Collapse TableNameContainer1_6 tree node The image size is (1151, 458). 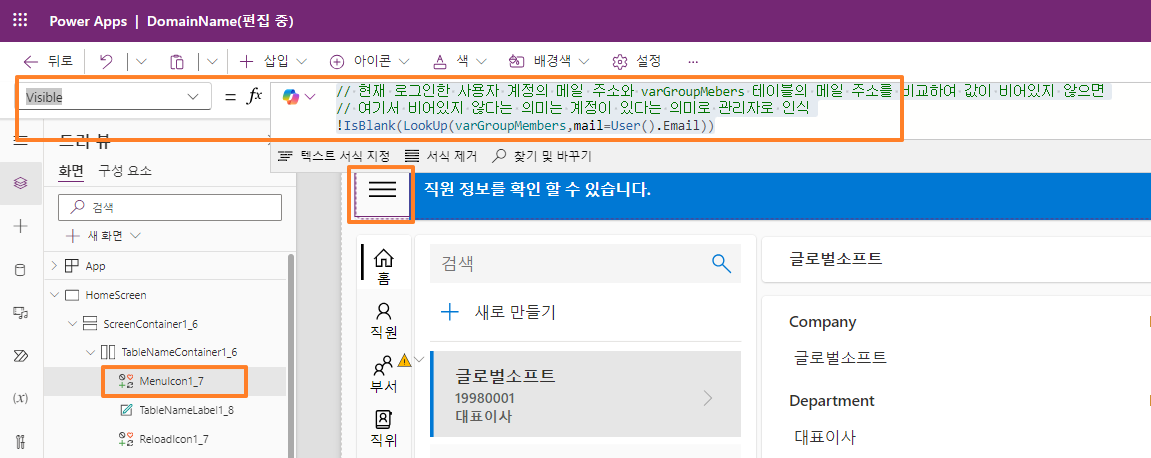click(x=90, y=352)
